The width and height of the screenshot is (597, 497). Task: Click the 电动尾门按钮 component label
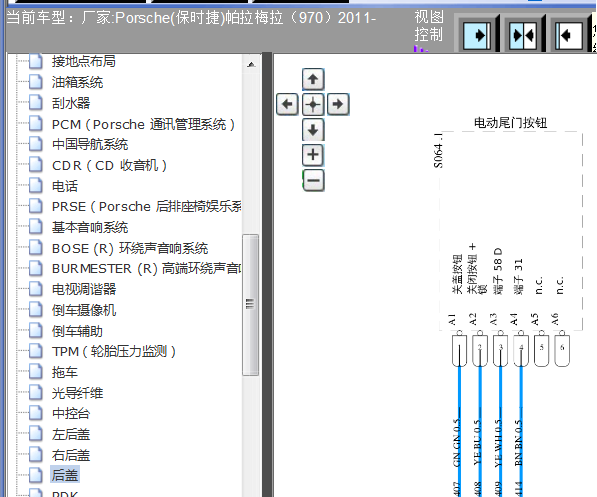pyautogui.click(x=511, y=123)
